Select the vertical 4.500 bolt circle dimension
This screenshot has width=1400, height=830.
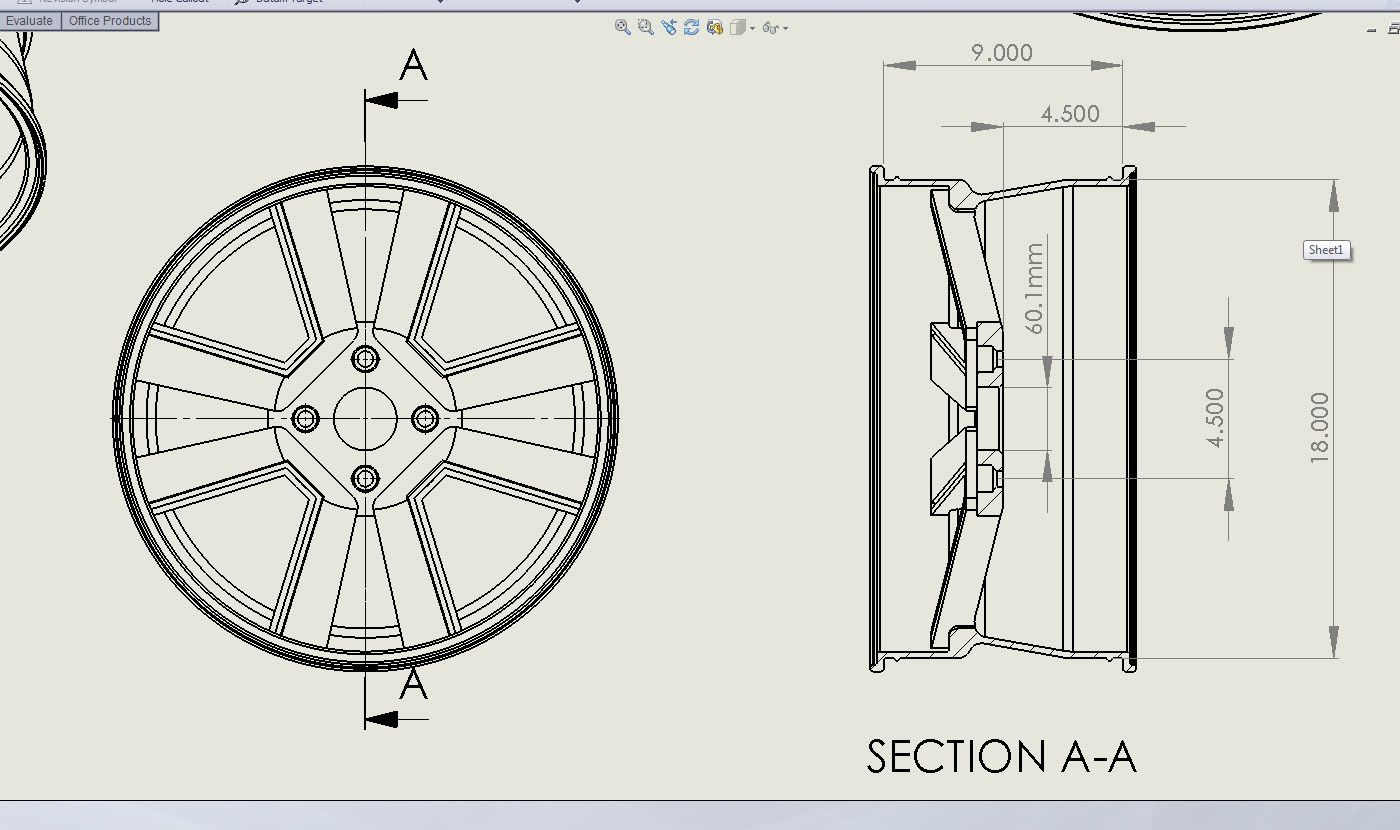tap(1215, 418)
